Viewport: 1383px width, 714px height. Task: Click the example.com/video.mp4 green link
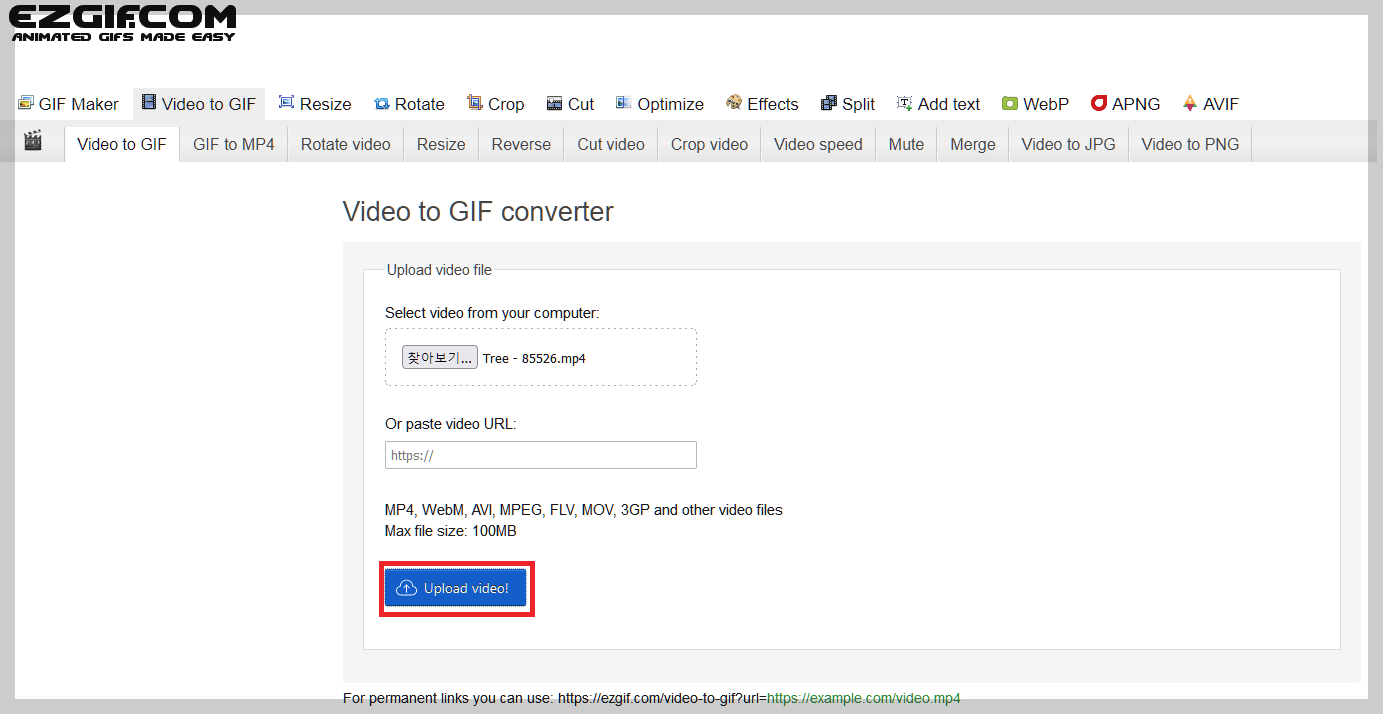863,698
